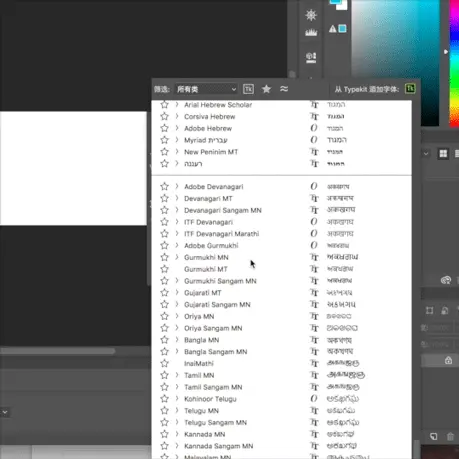The width and height of the screenshot is (459, 459).
Task: Open the 所有类 filter dropdown
Action: [x=206, y=89]
